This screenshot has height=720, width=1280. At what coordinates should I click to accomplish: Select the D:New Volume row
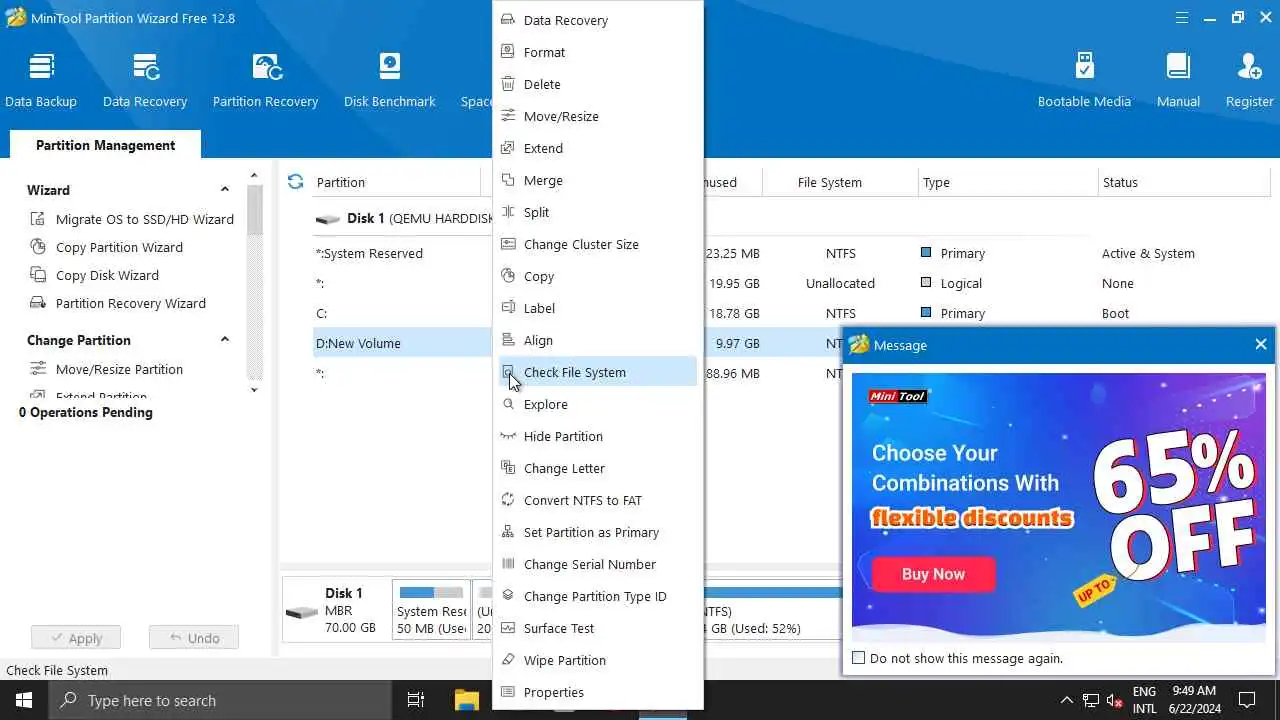[400, 343]
